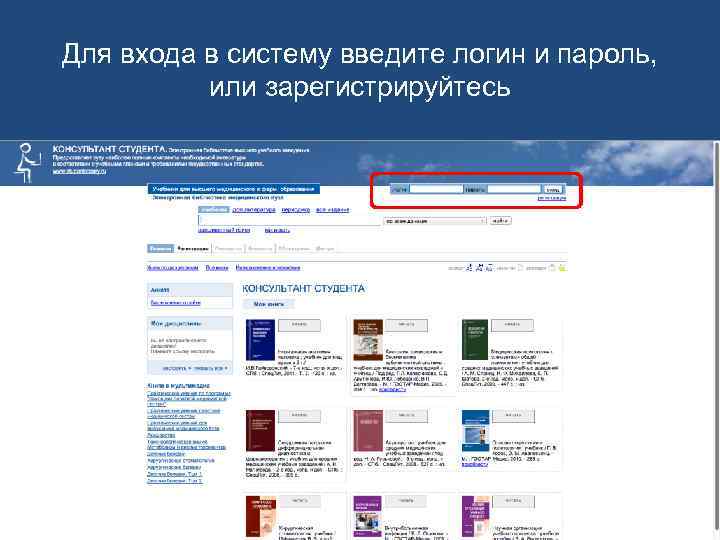Select the highlighted 'учебники' search tab
This screenshot has height=540, width=720.
[x=214, y=209]
